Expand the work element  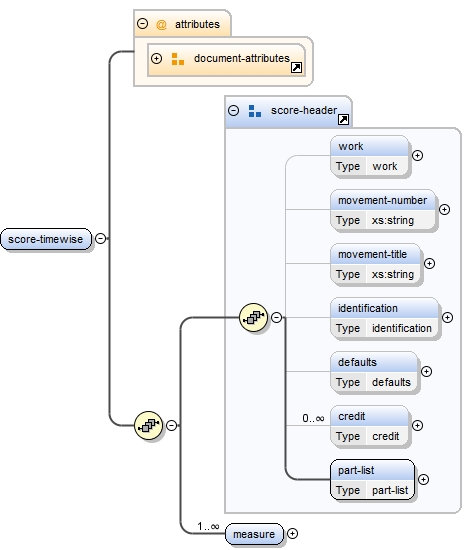coord(417,155)
